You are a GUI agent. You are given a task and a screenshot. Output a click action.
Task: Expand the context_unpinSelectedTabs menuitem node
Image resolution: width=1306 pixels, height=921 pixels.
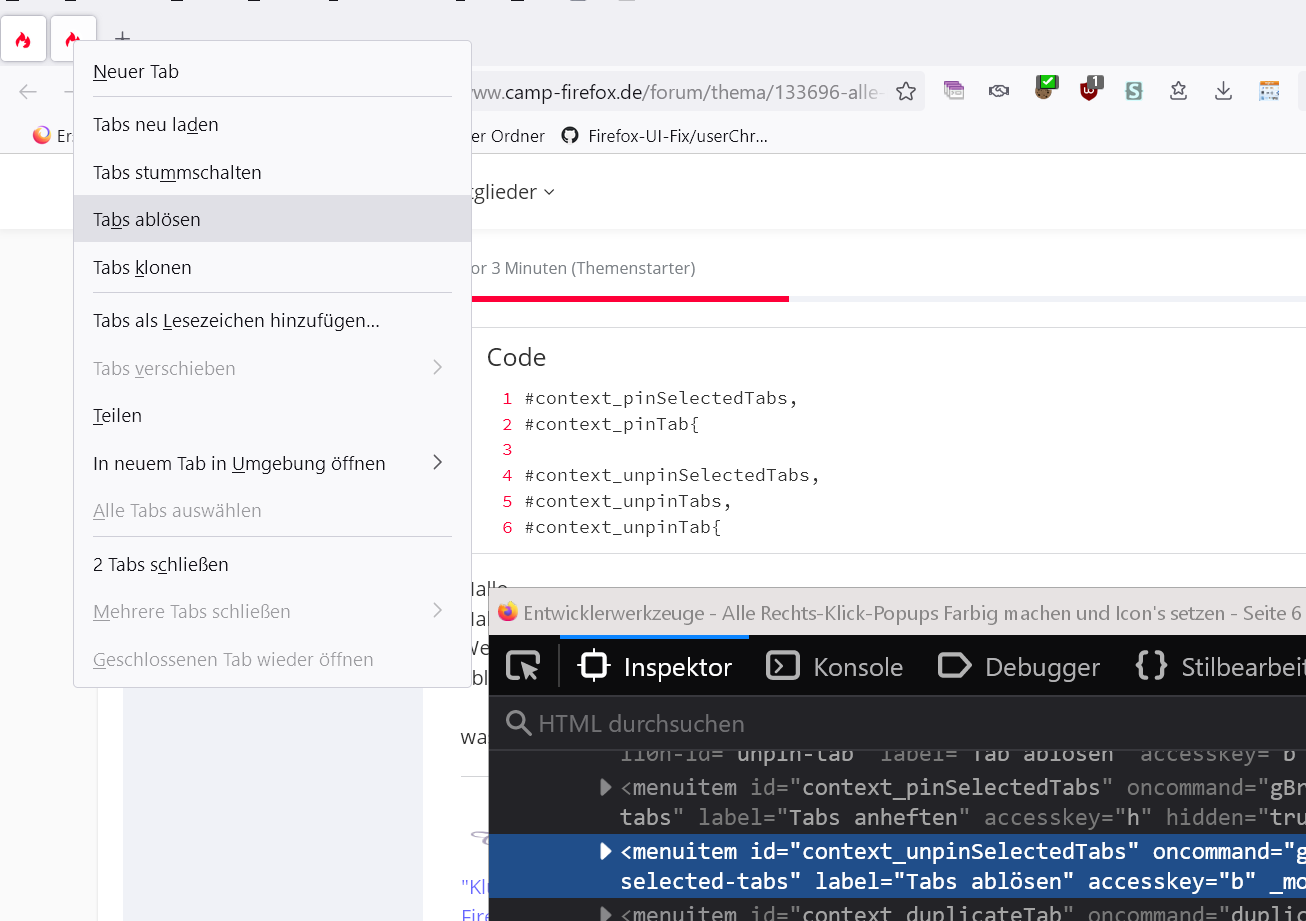605,852
